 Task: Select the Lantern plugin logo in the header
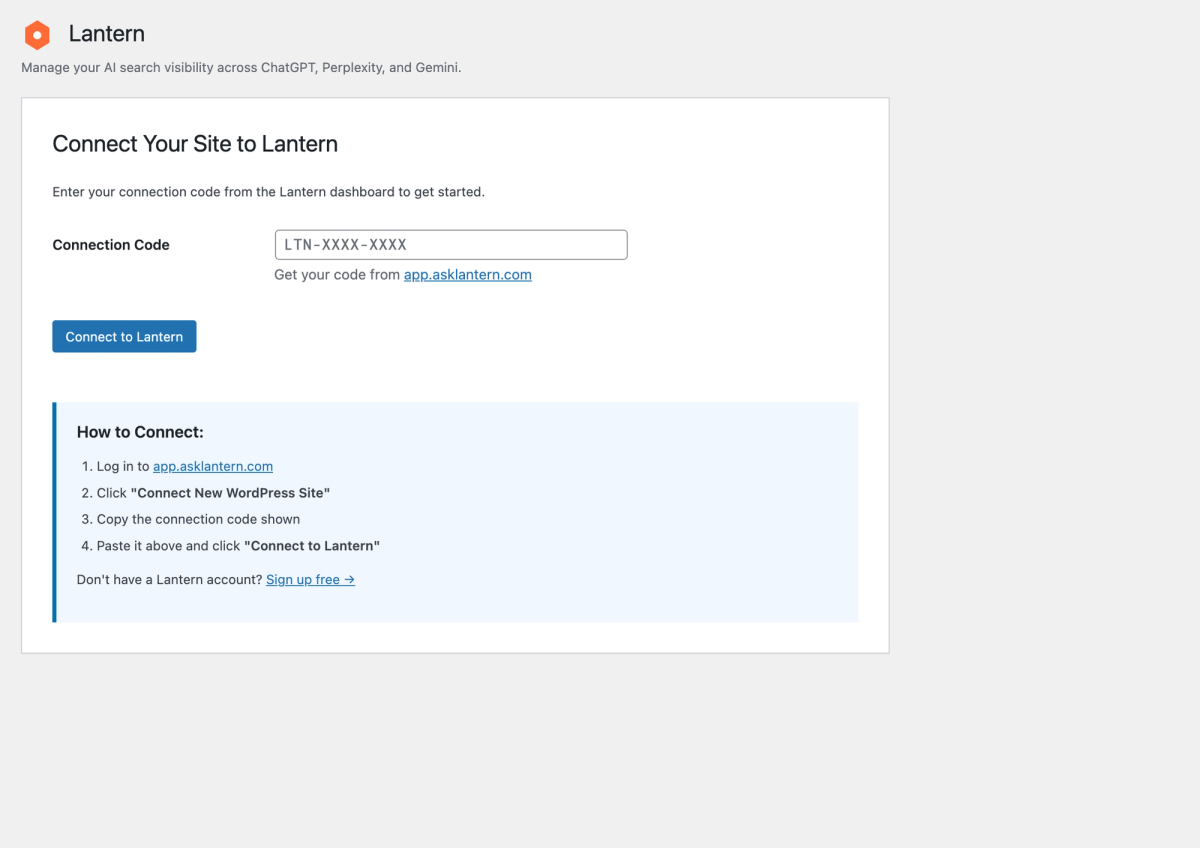pos(36,34)
